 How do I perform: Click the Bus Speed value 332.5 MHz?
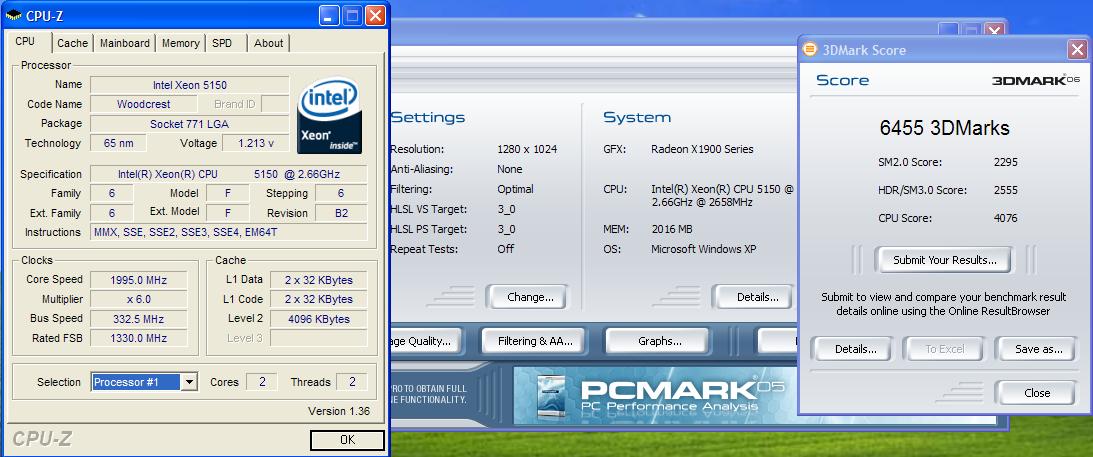[x=137, y=319]
